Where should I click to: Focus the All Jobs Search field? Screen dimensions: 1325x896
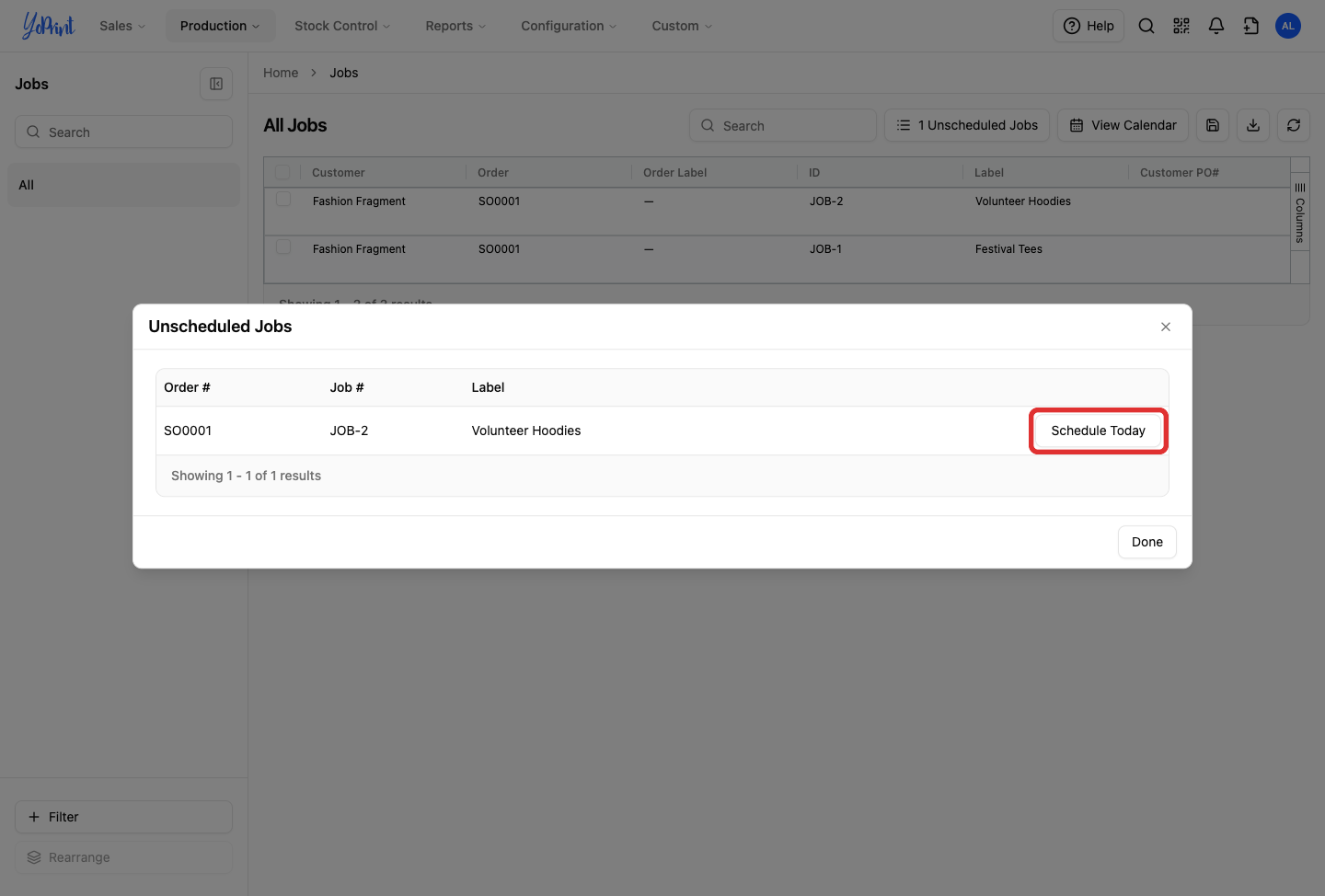tap(783, 125)
